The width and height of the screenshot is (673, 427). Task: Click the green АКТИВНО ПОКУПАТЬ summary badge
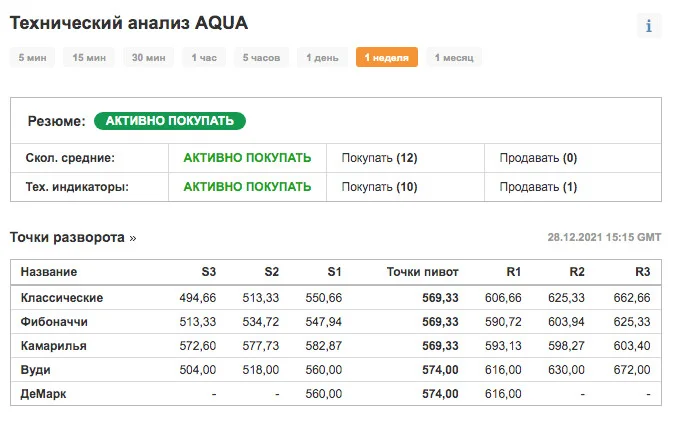[x=170, y=121]
